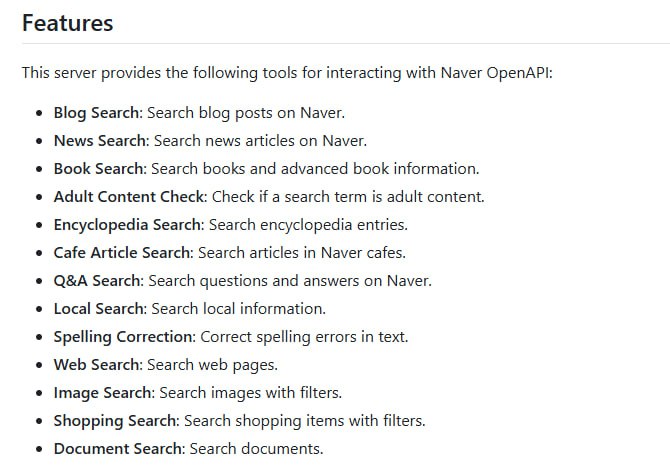Image resolution: width=670 pixels, height=470 pixels.
Task: Click the Spelling Correction label
Action: click(x=123, y=337)
